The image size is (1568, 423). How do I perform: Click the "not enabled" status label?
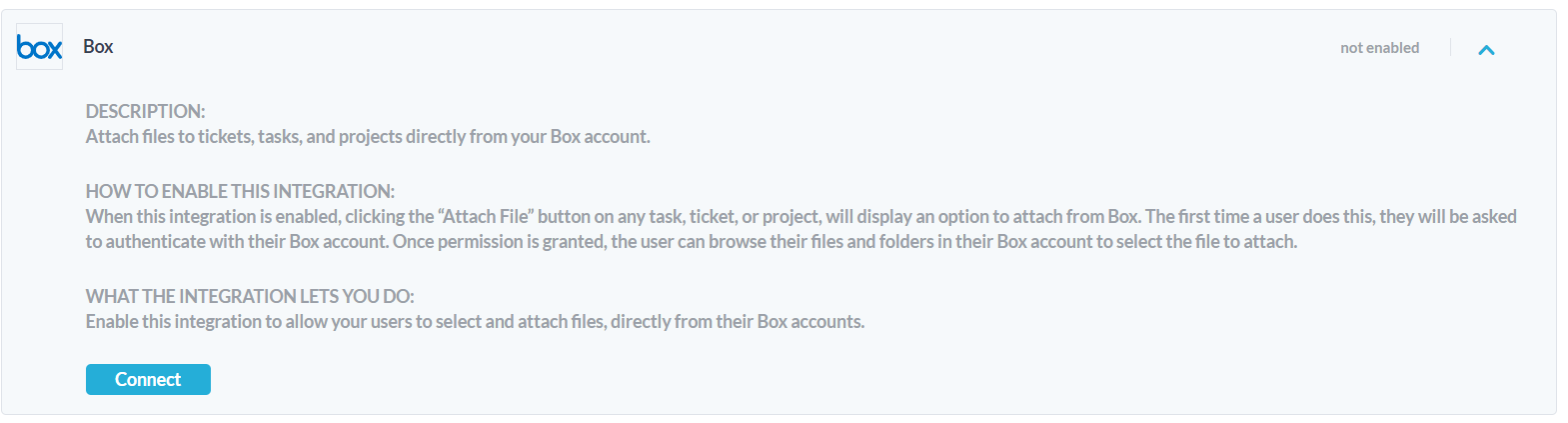pyautogui.click(x=1379, y=48)
